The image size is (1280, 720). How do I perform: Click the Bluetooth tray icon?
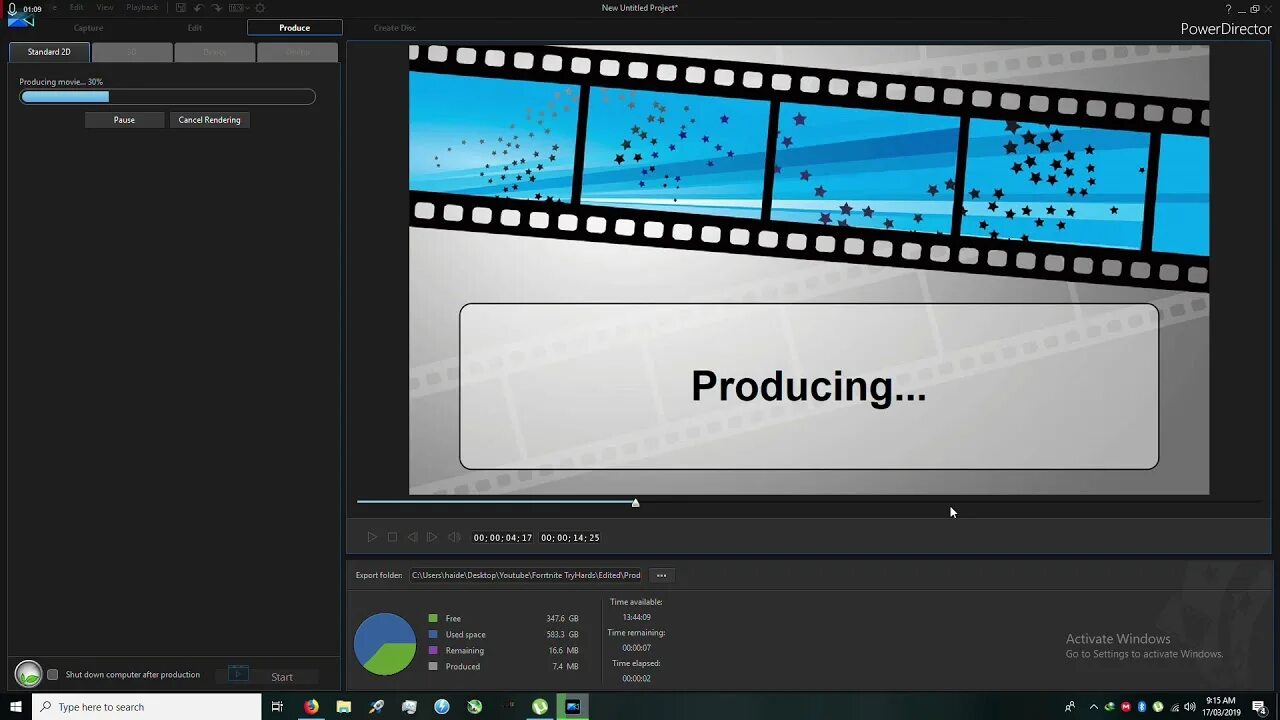(1142, 707)
